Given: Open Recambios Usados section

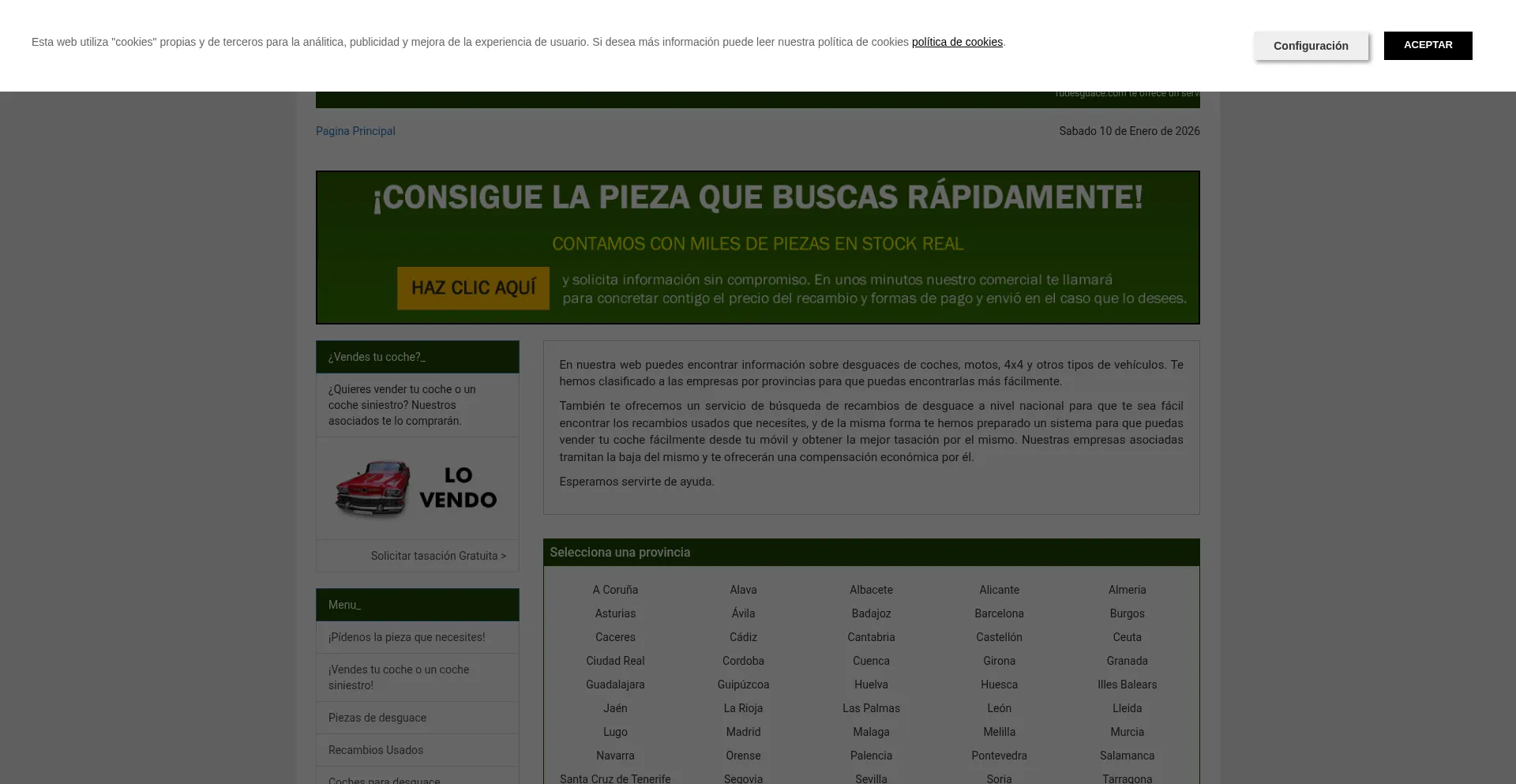Looking at the screenshot, I should [376, 750].
